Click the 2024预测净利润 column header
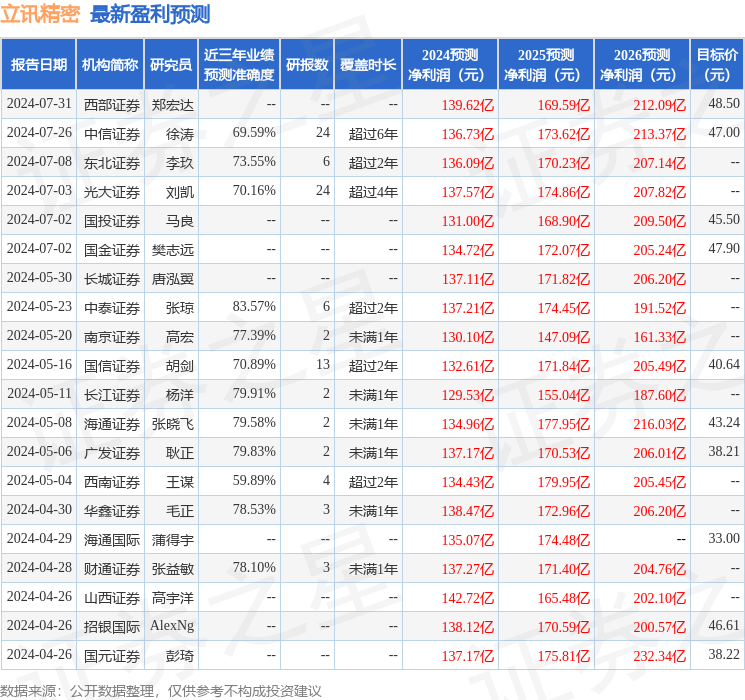 click(x=449, y=64)
